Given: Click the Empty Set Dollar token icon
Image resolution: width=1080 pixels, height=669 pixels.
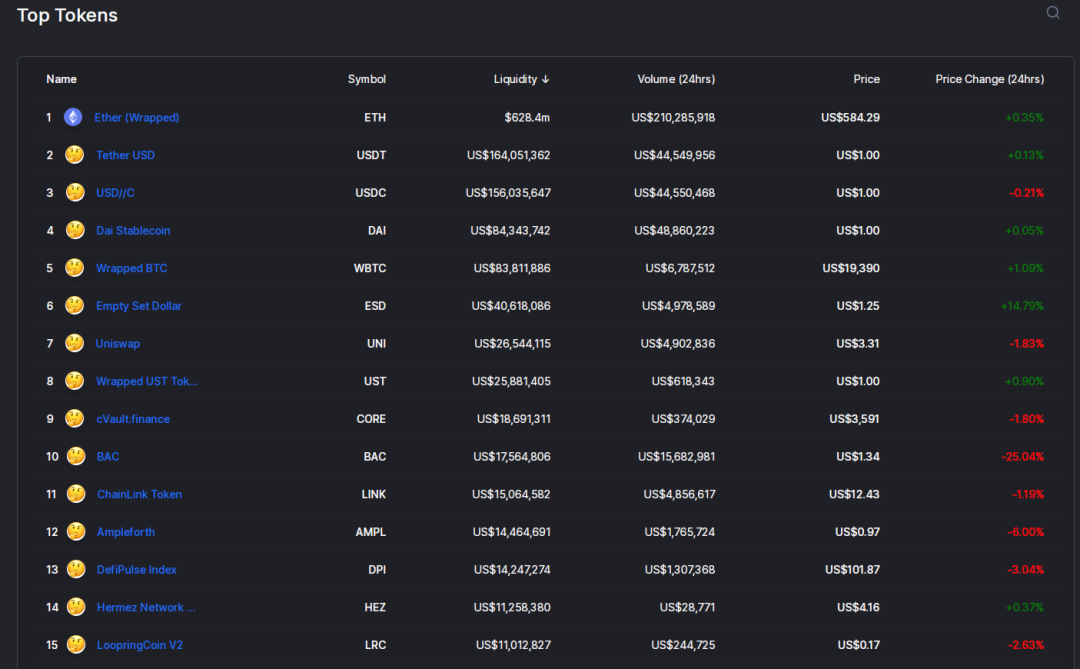Looking at the screenshot, I should point(74,305).
